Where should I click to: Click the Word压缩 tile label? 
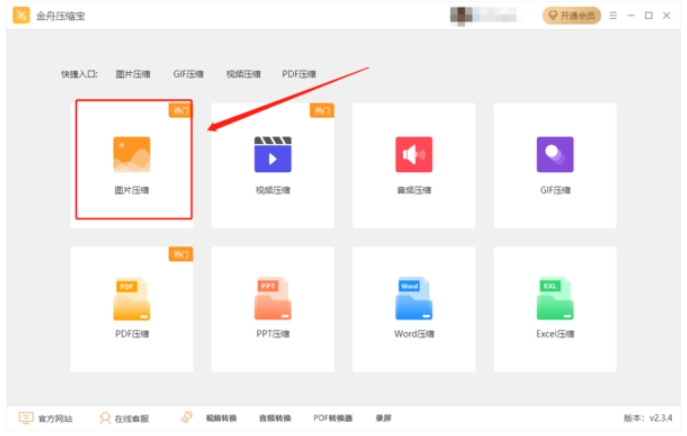click(x=414, y=334)
